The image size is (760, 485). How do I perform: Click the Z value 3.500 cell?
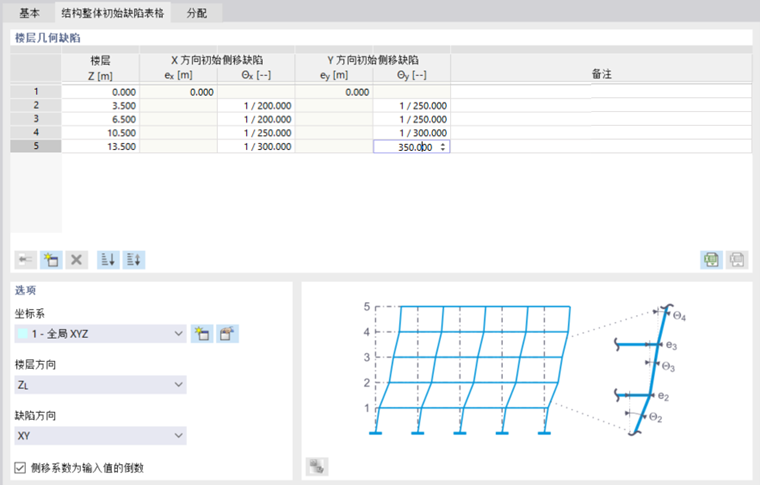tap(100, 106)
